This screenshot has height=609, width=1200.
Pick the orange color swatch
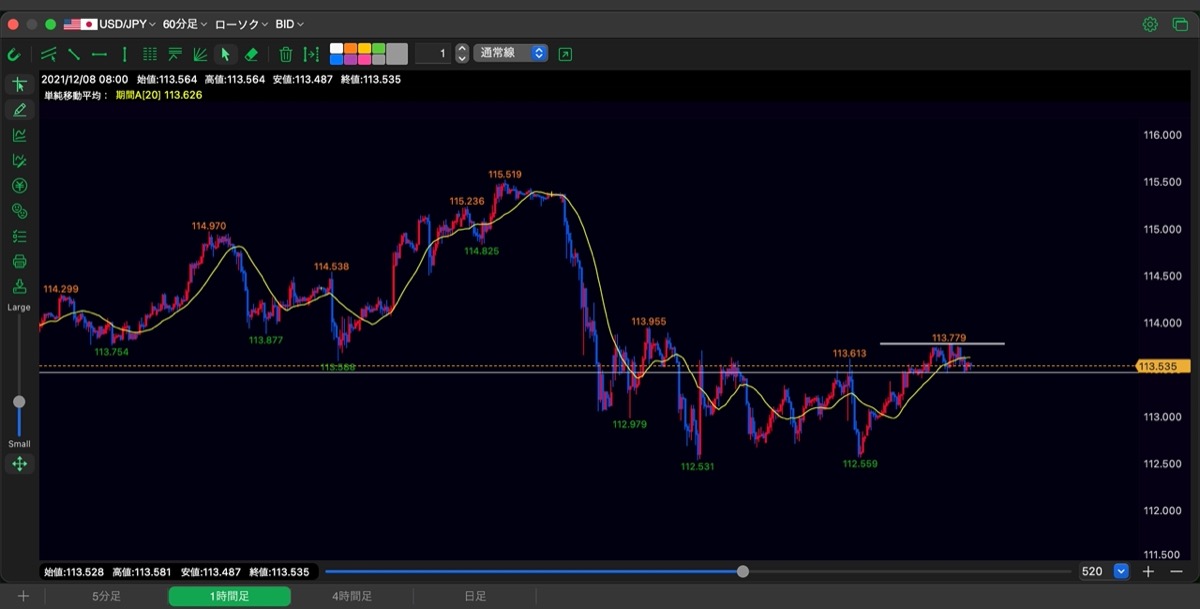point(350,48)
